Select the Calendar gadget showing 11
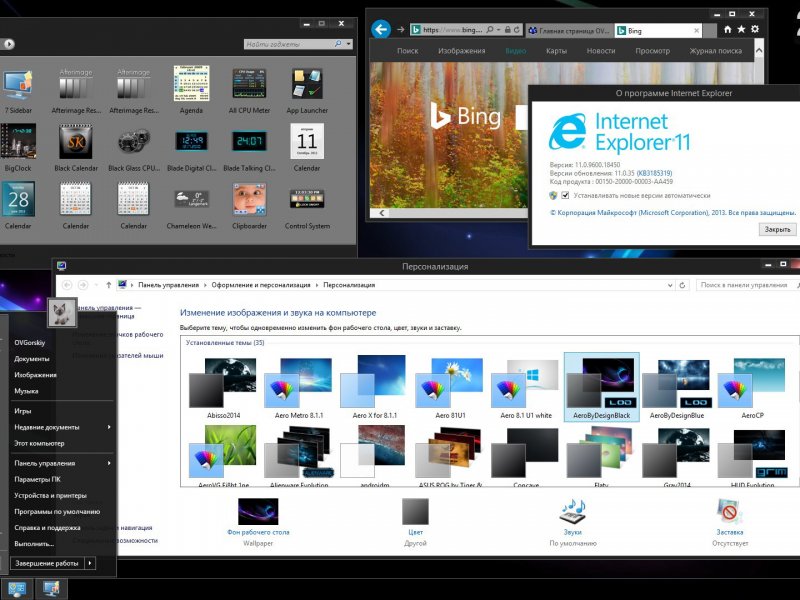The height and width of the screenshot is (600, 800). click(307, 147)
